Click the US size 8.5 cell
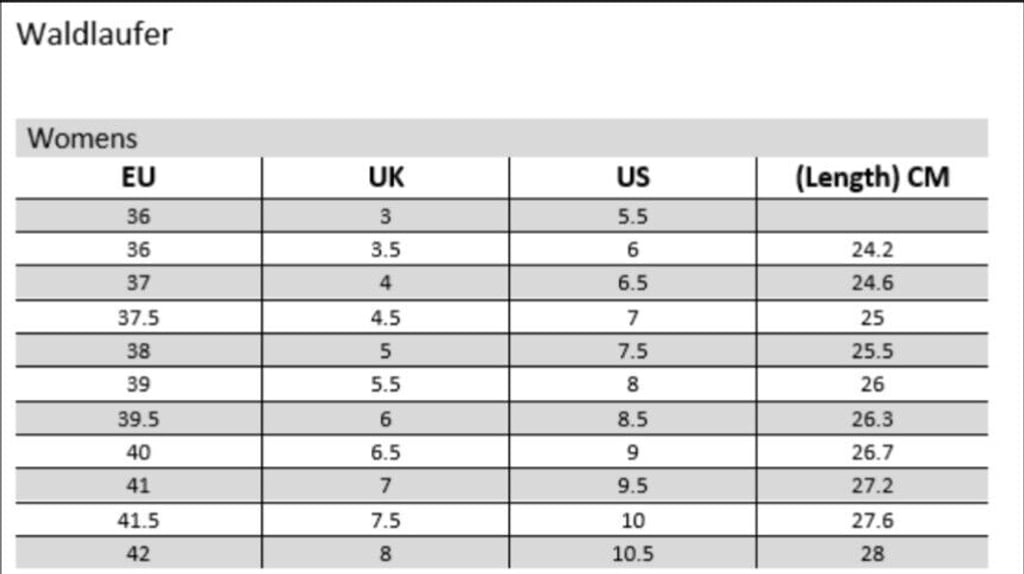 point(633,419)
